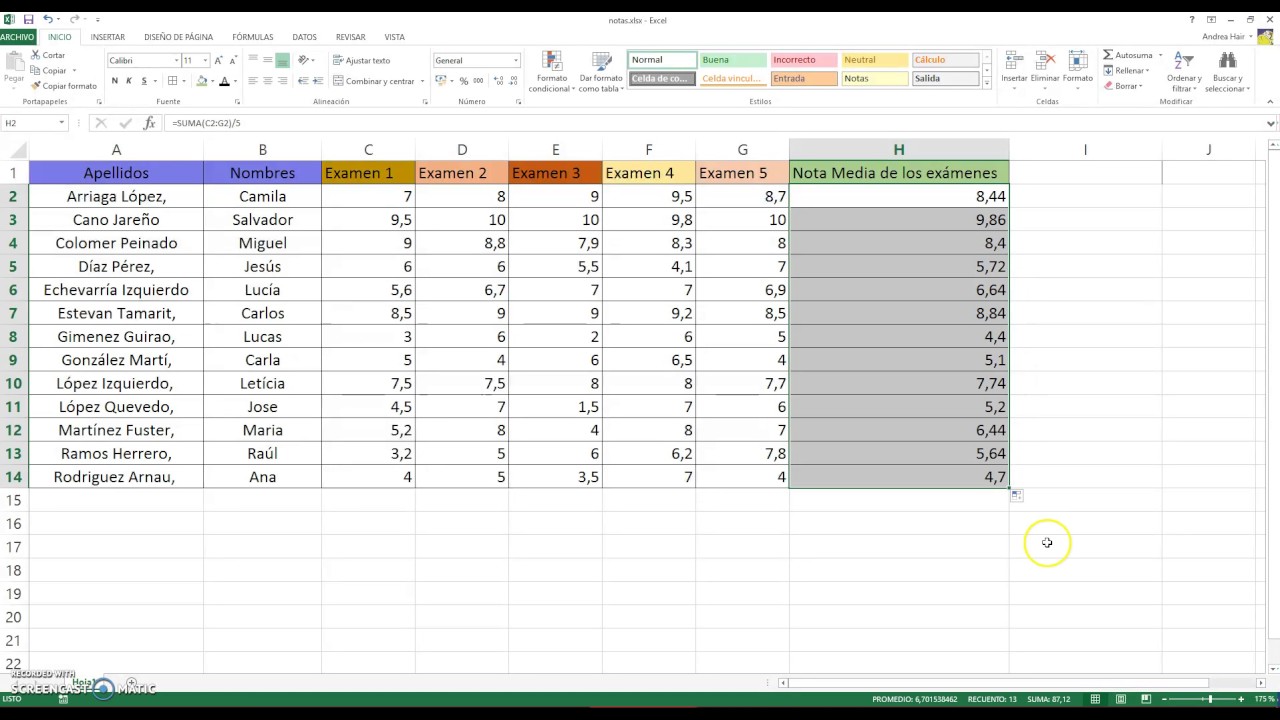Image resolution: width=1280 pixels, height=720 pixels.
Task: Open the ARCHIVO tab
Action: (17, 37)
